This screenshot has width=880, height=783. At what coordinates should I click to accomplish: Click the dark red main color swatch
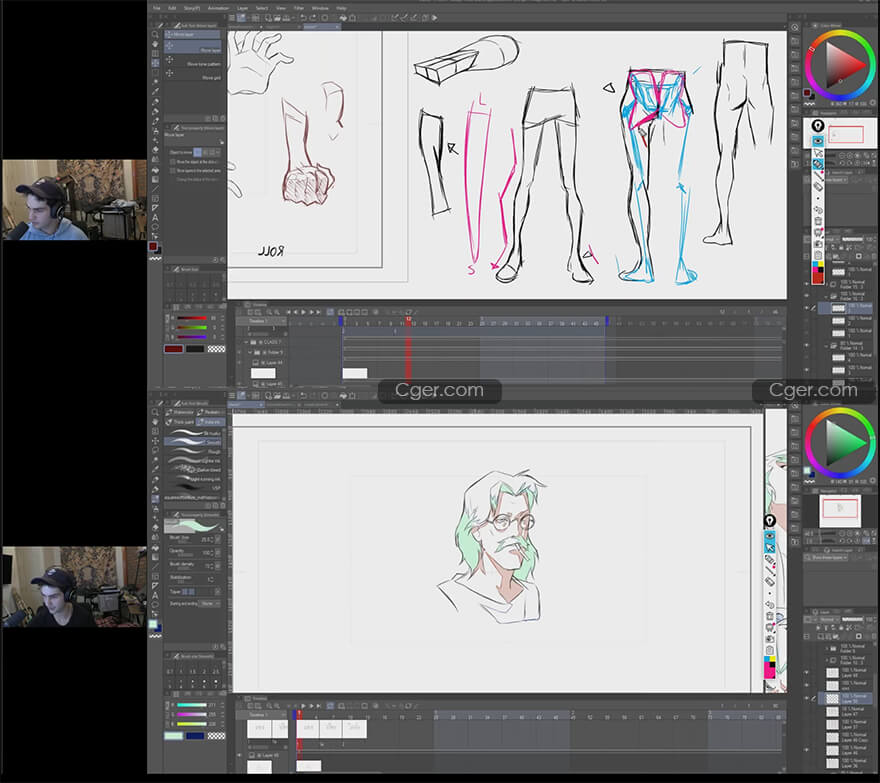(x=173, y=348)
